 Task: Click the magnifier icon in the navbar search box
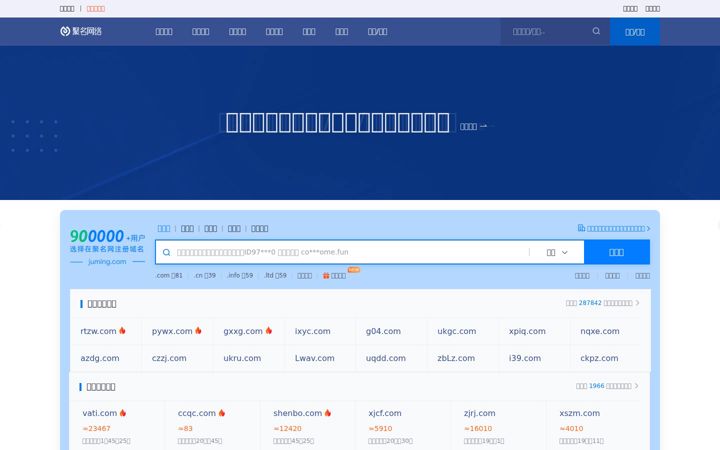click(x=596, y=31)
